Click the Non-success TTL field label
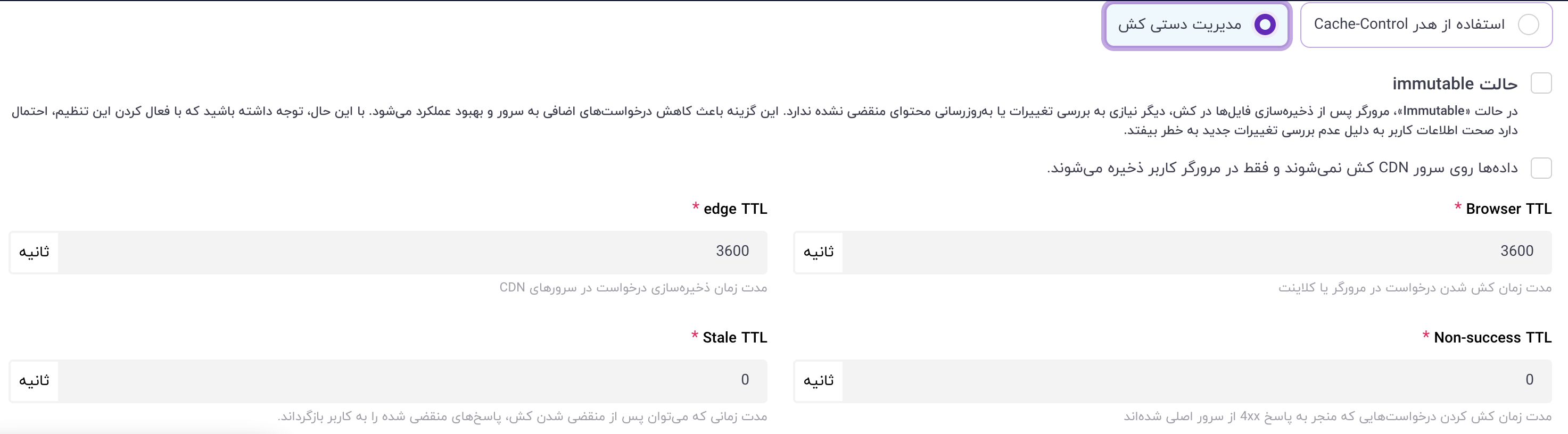The height and width of the screenshot is (434, 1568). pos(1492,338)
